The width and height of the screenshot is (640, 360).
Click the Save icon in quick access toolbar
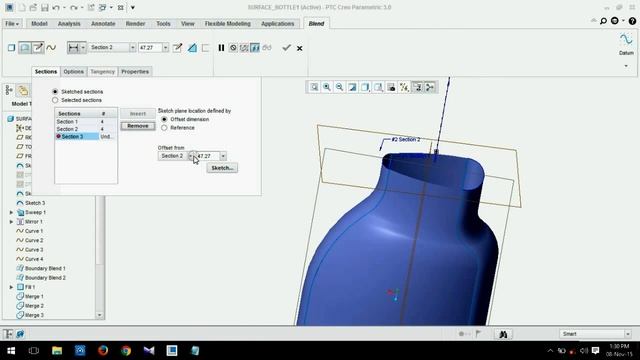click(x=44, y=7)
